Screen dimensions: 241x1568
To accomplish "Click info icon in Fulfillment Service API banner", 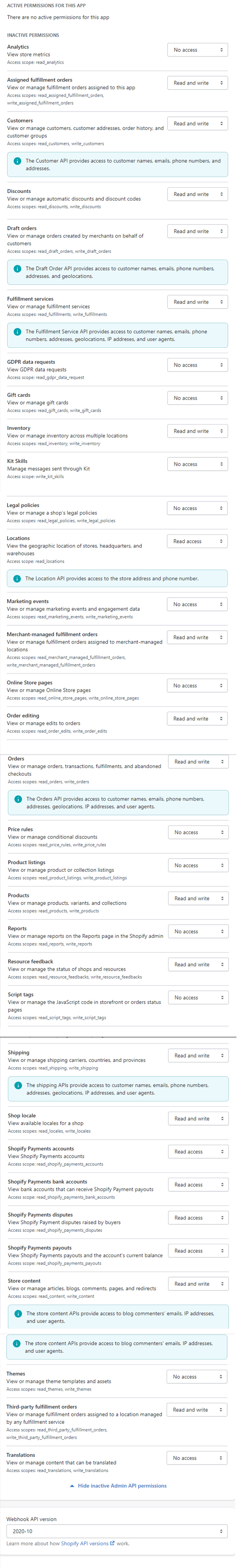I will 18,332.
